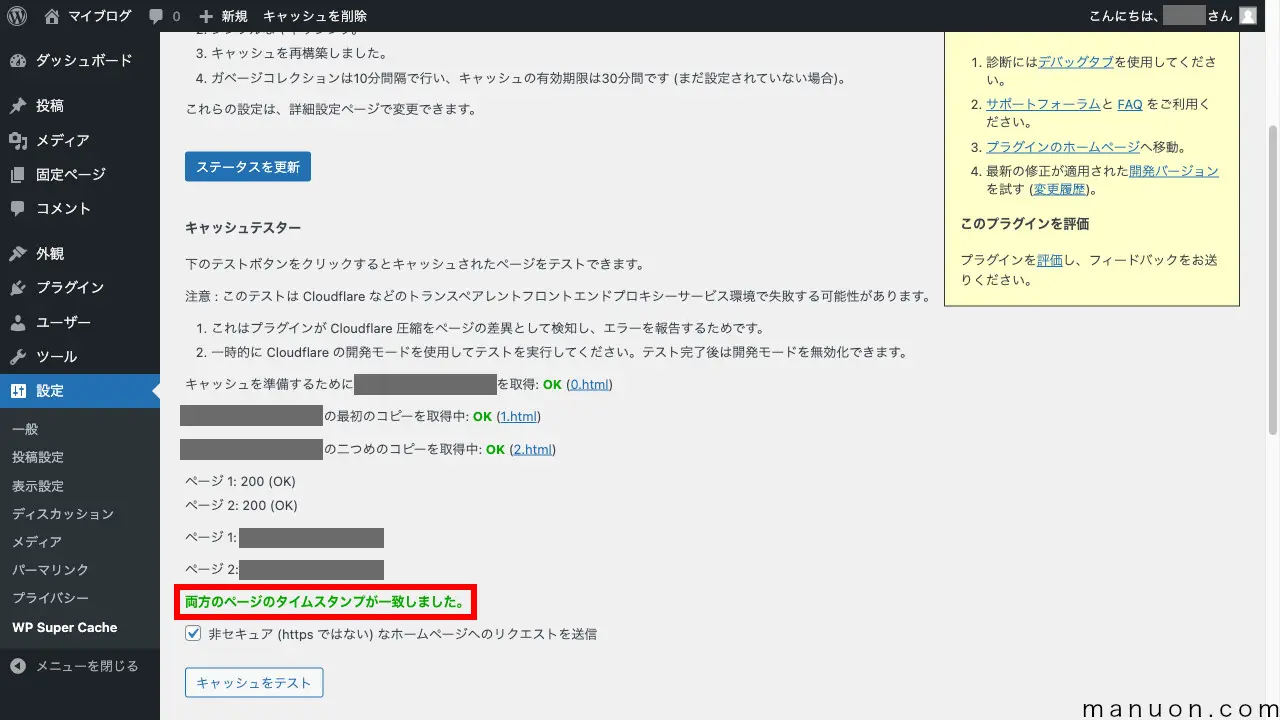Click the WordPress logo in admin bar

pos(16,15)
